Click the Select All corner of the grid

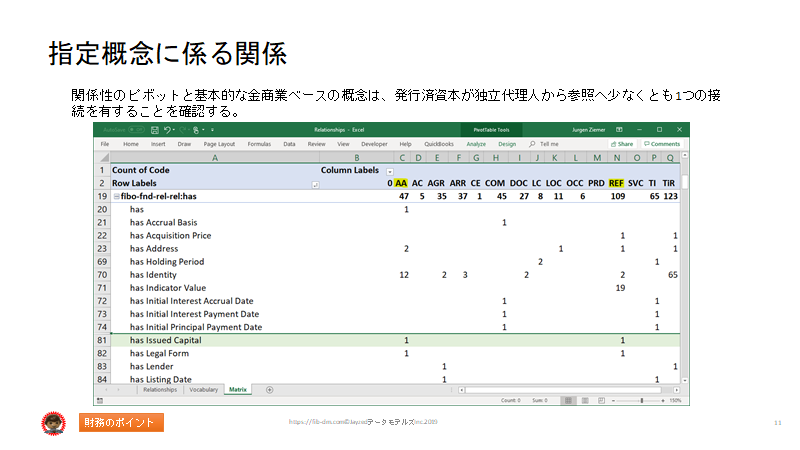102,158
